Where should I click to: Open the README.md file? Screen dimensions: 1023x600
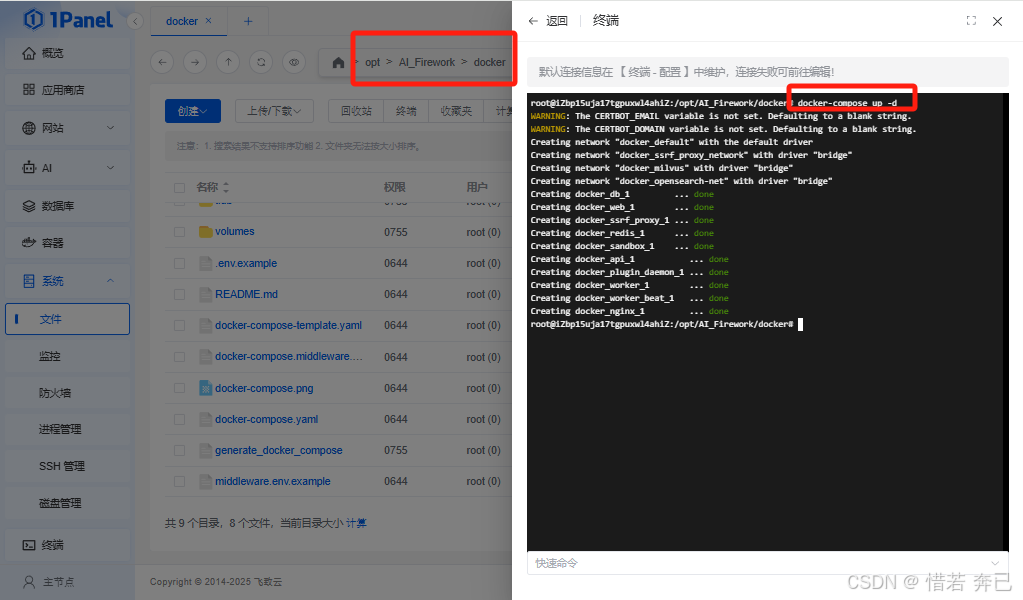247,294
